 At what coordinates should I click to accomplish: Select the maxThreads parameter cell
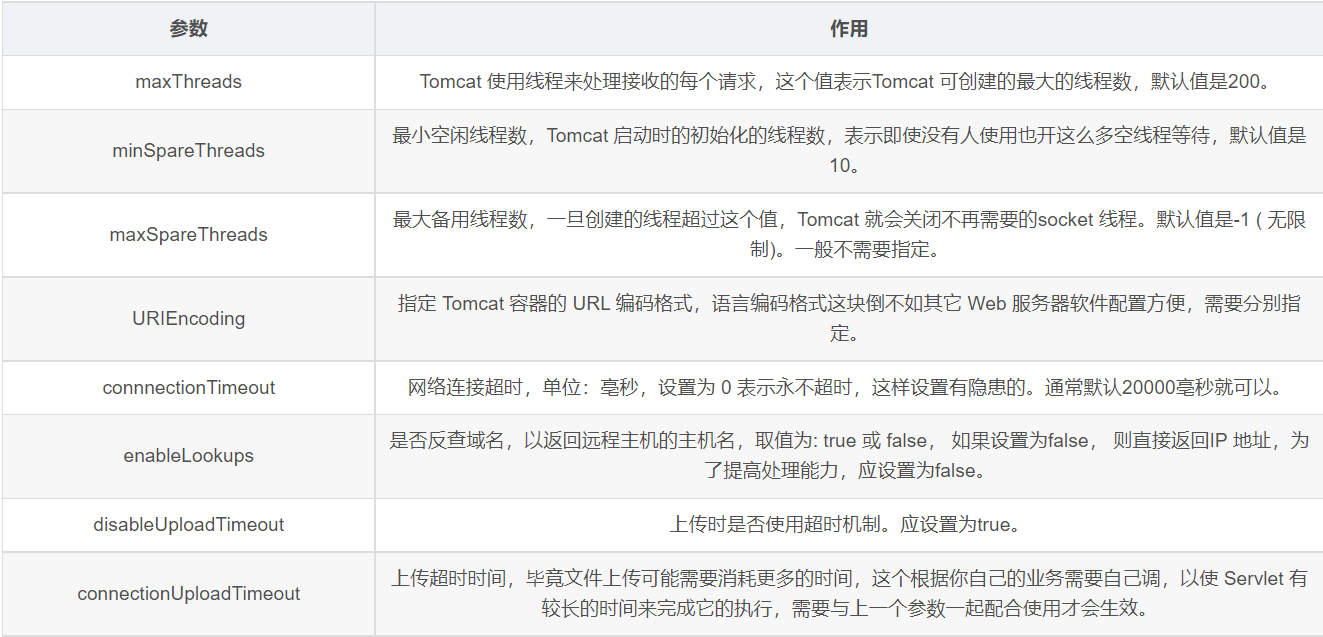pos(188,82)
